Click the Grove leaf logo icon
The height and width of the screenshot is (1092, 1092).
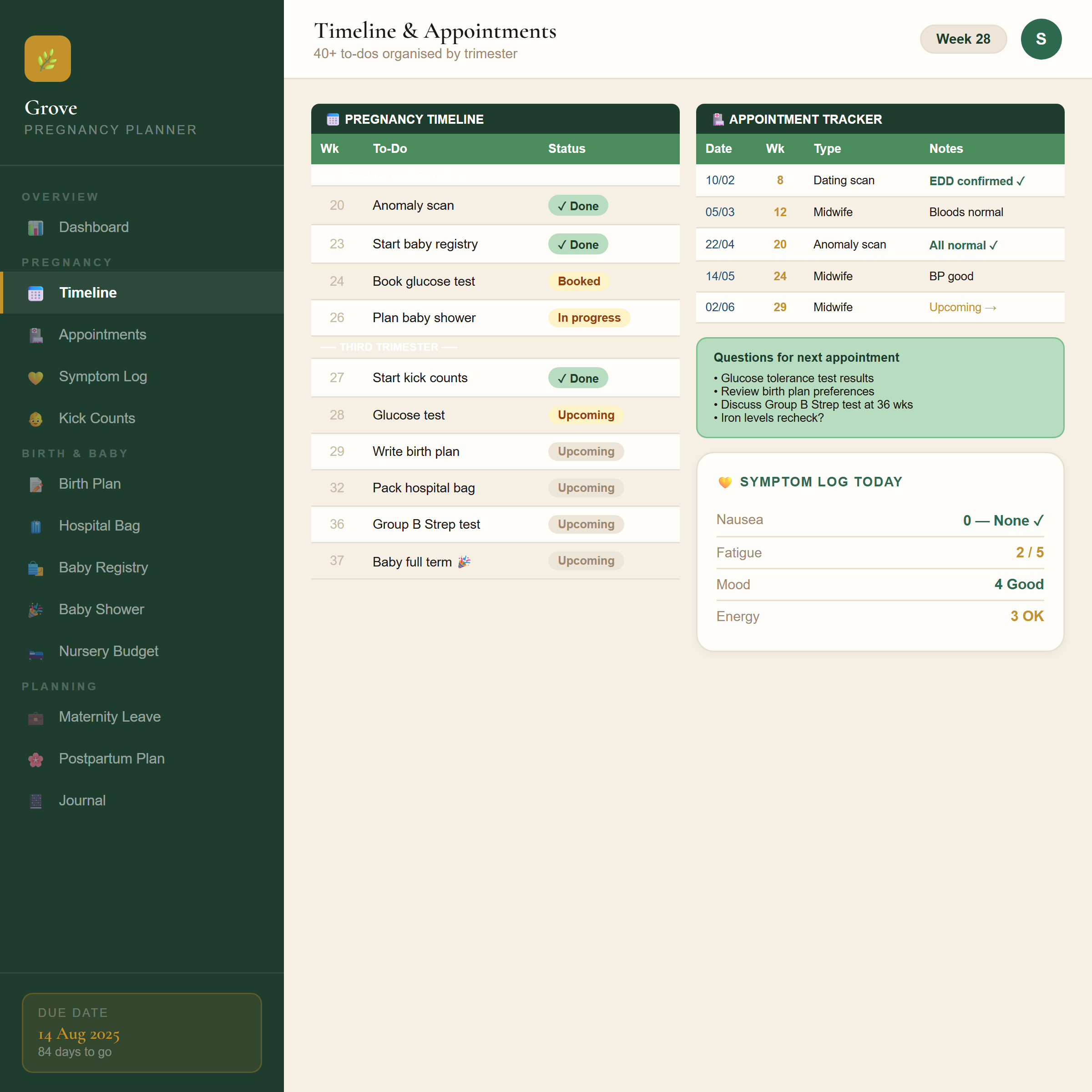click(x=47, y=59)
